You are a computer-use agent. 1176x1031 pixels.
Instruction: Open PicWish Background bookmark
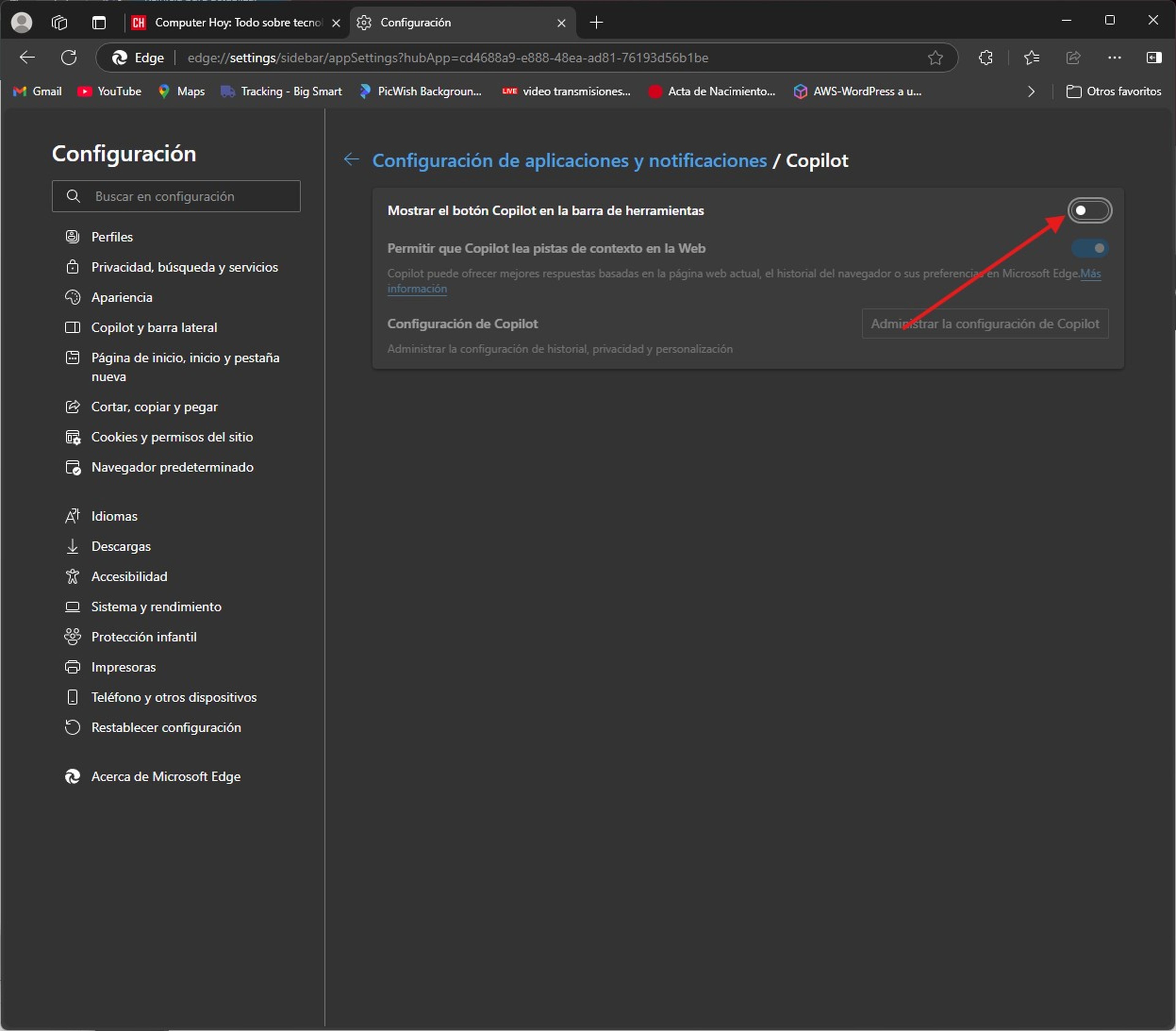[x=420, y=92]
